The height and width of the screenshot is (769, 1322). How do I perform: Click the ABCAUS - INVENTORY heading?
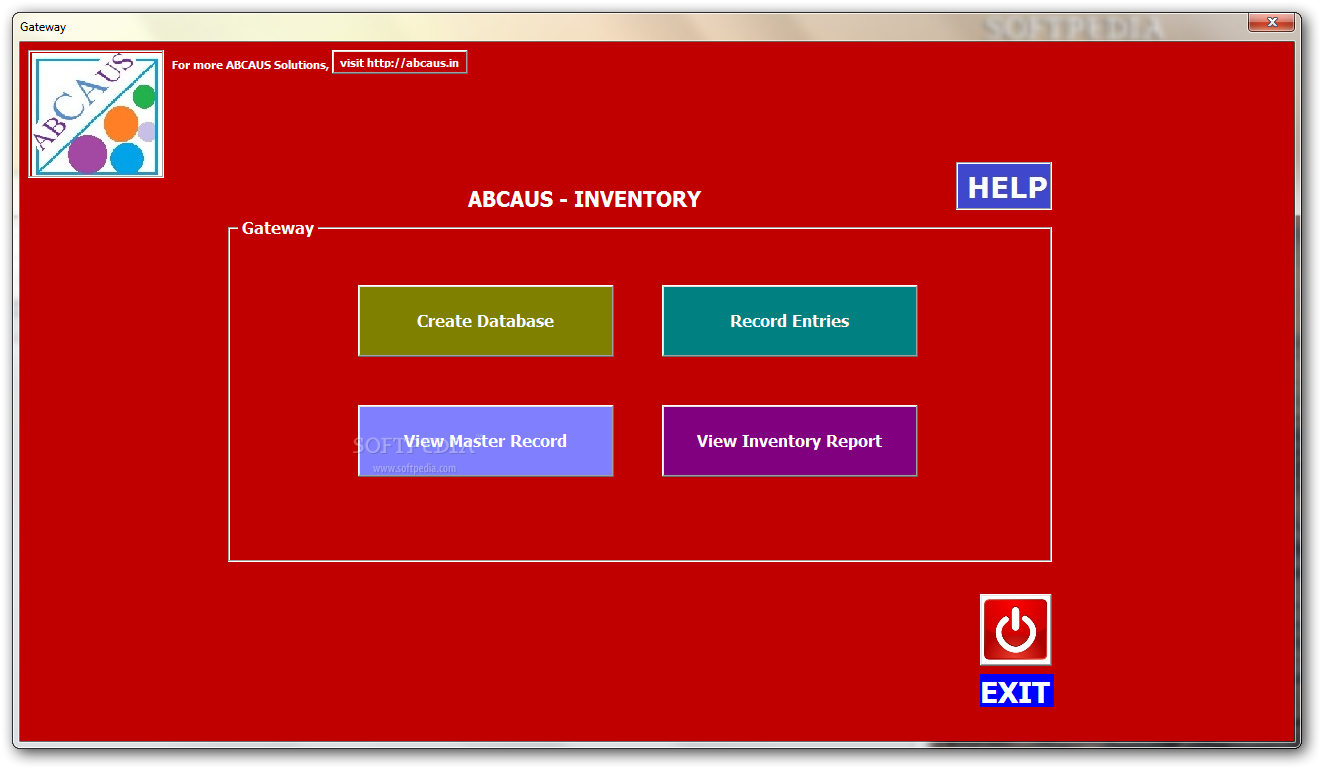584,199
